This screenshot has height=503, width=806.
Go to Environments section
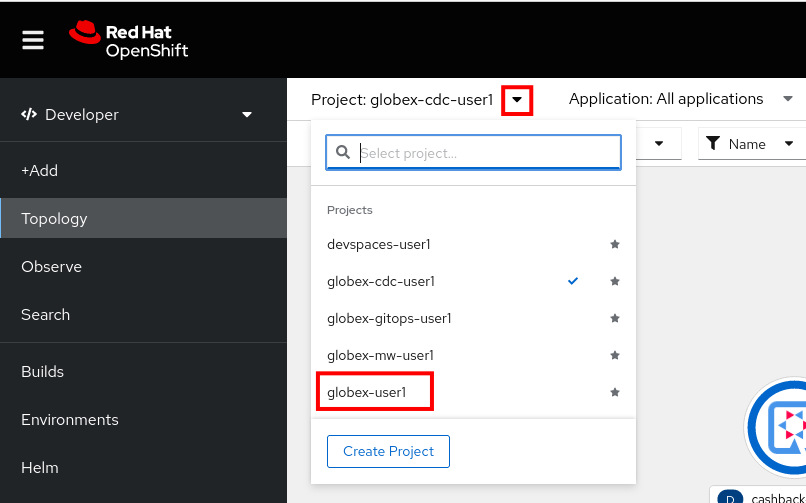[x=70, y=420]
